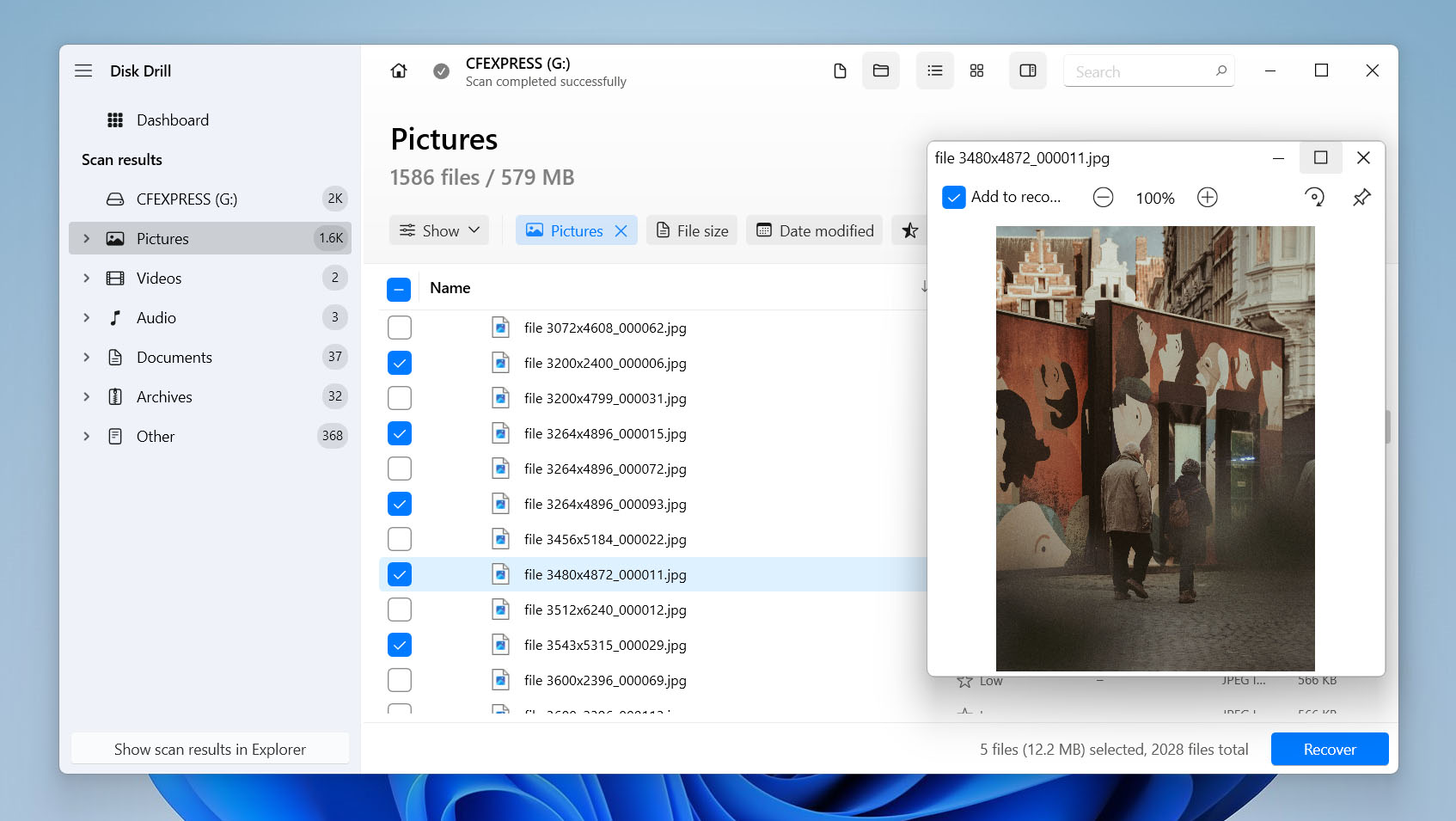Open the hamburger menu next to Disk Drill
Viewport: 1456px width, 821px height.
pyautogui.click(x=83, y=70)
